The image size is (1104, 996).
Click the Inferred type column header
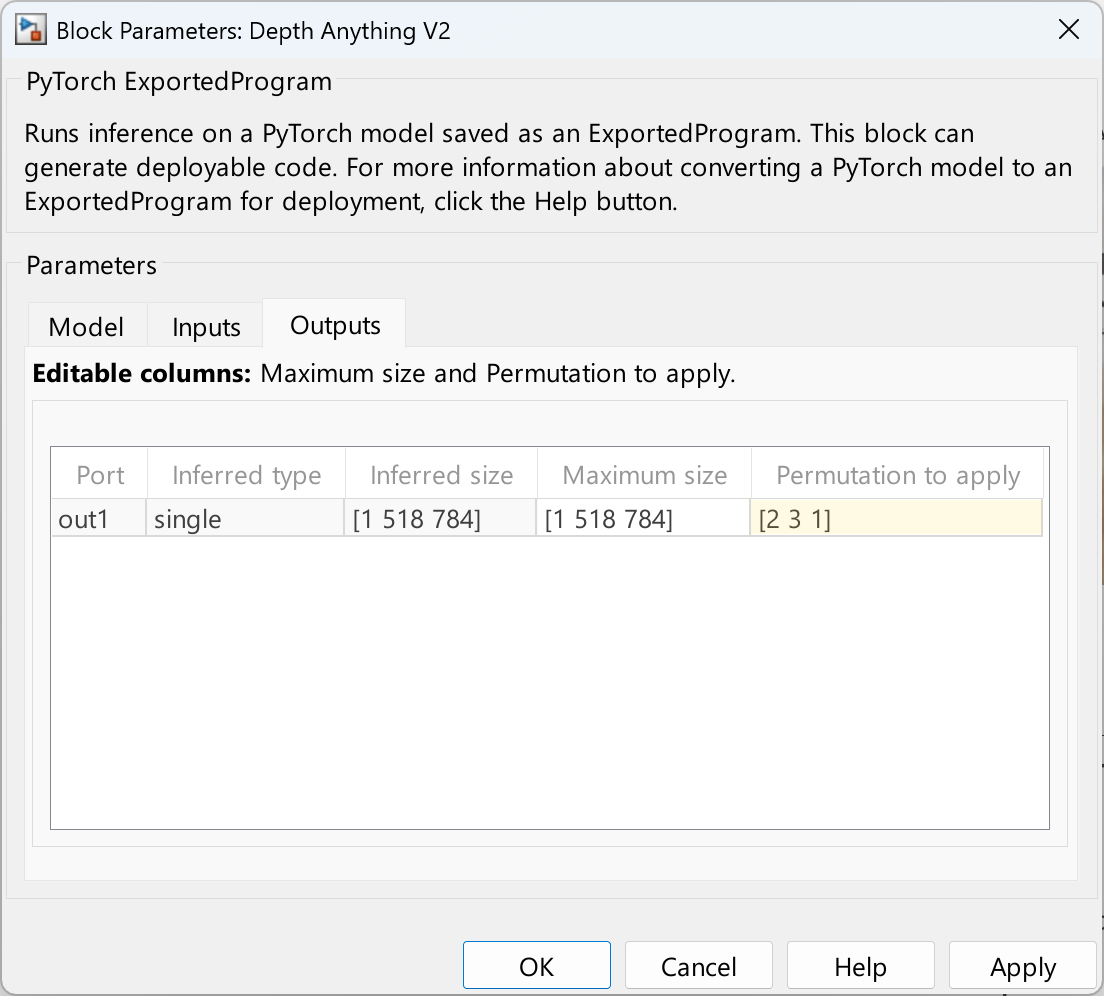246,475
